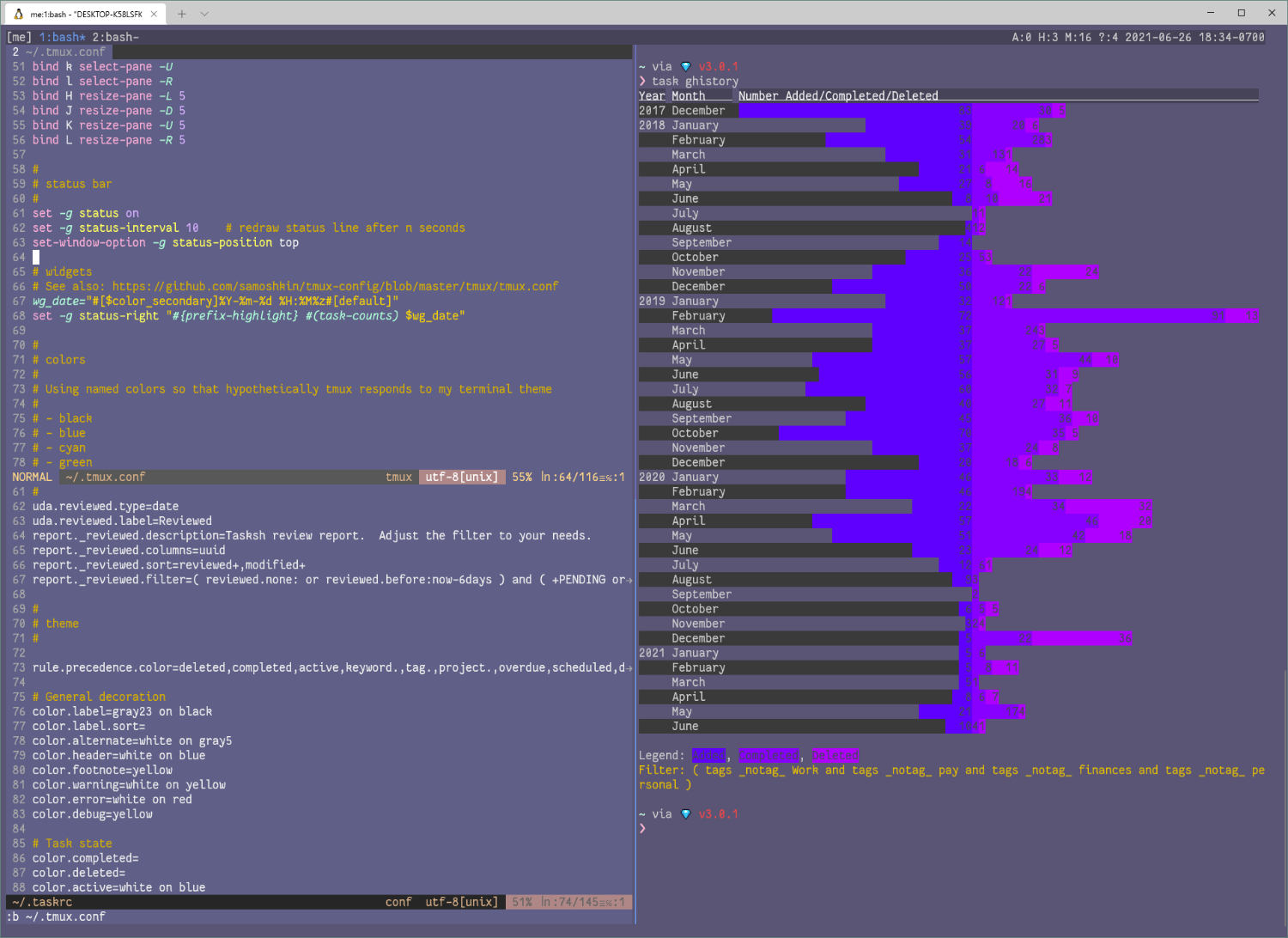Click the NORMAL mode indicator in statusline
Viewport: 1288px width, 938px height.
pyautogui.click(x=32, y=477)
